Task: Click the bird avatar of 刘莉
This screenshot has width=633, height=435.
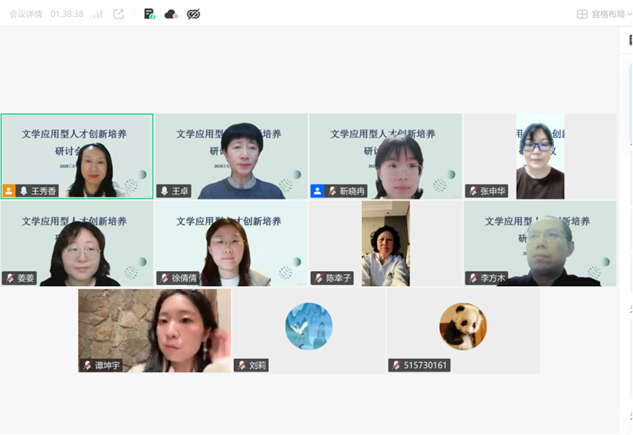Action: [x=309, y=326]
